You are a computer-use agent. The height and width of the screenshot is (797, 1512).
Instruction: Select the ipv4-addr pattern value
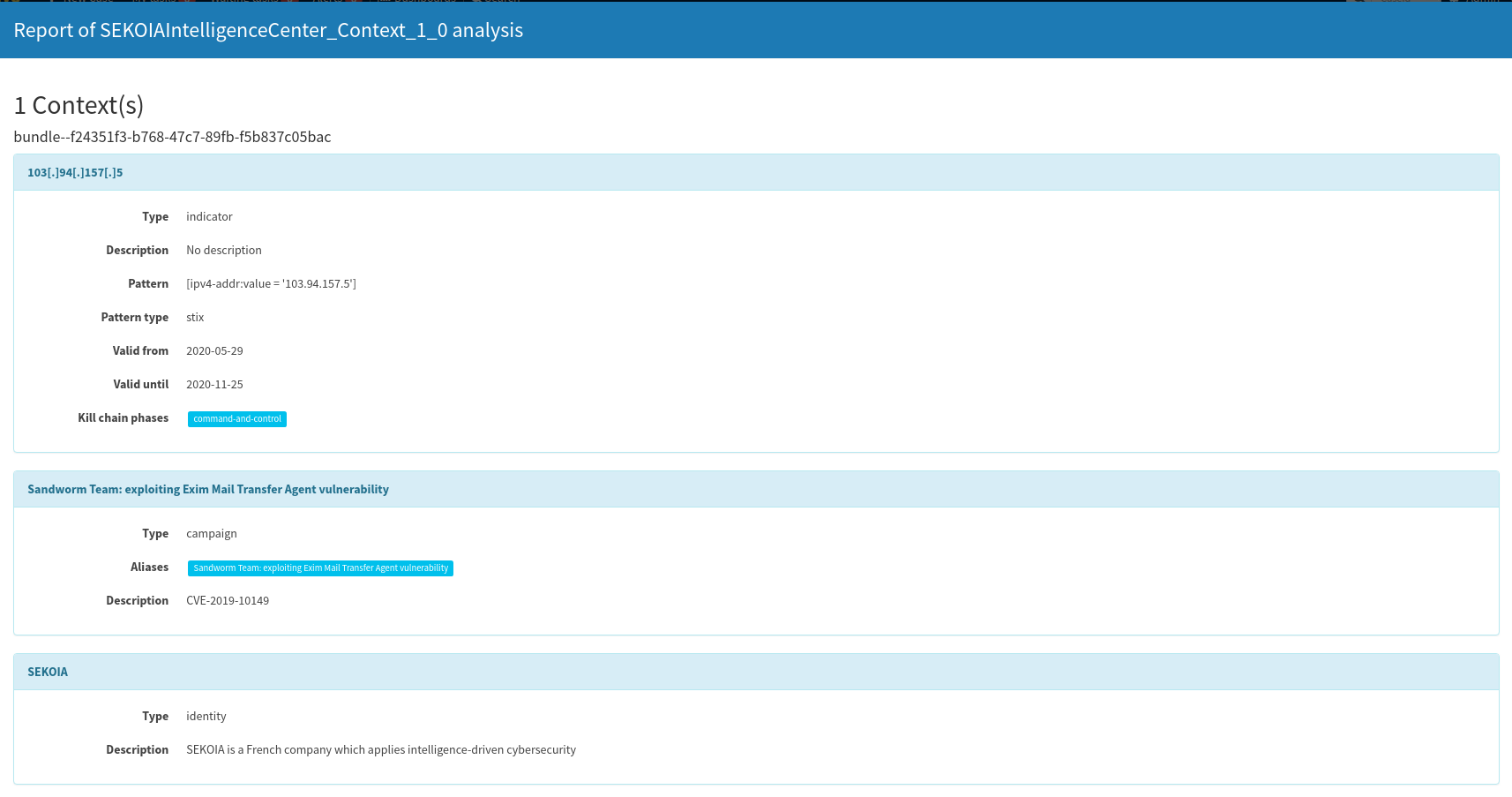271,283
